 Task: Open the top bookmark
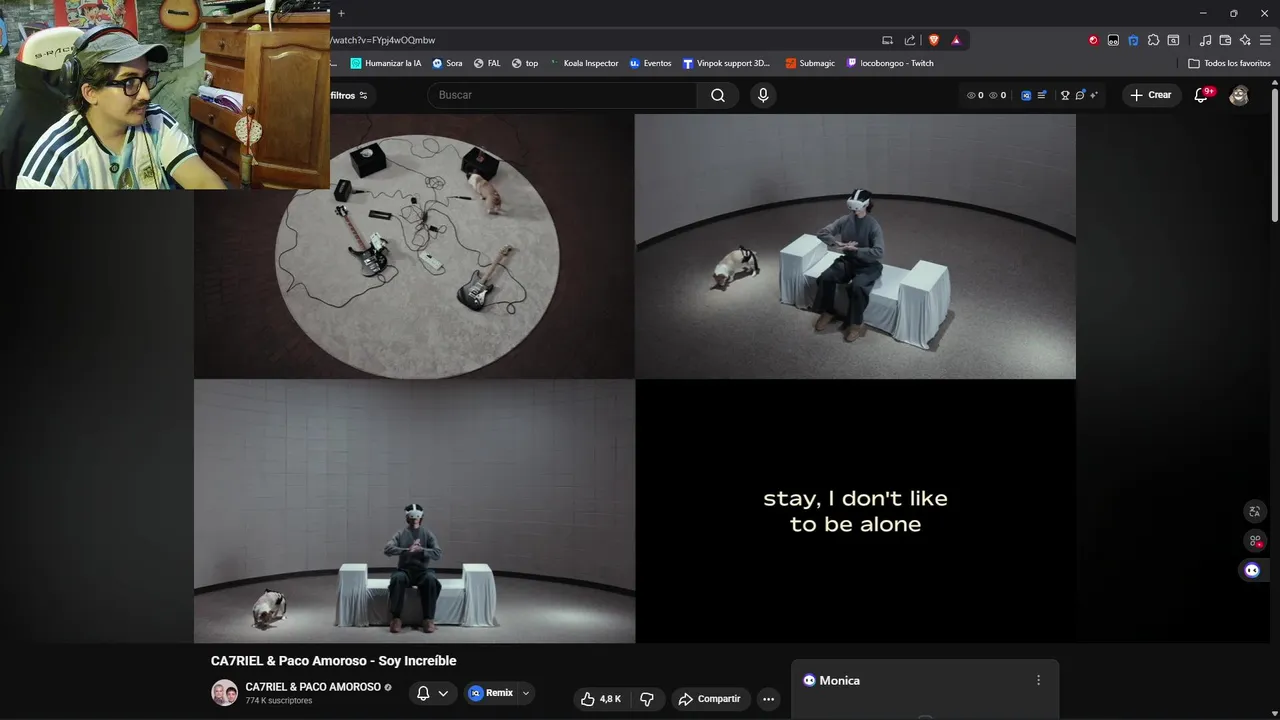(525, 63)
